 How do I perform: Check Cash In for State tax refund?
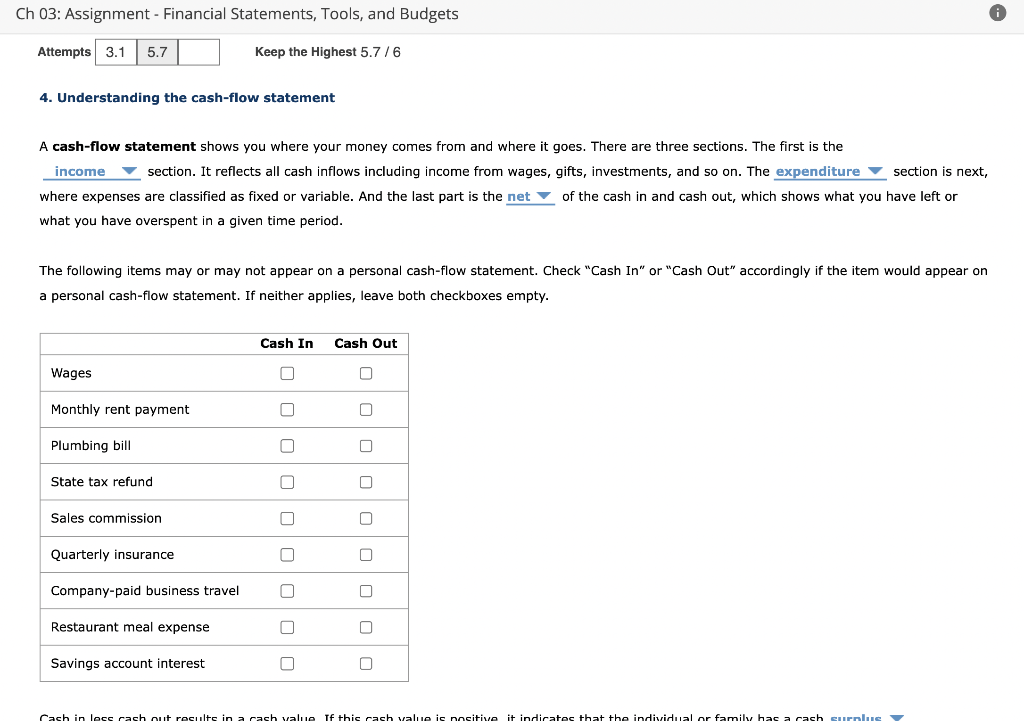tap(287, 481)
